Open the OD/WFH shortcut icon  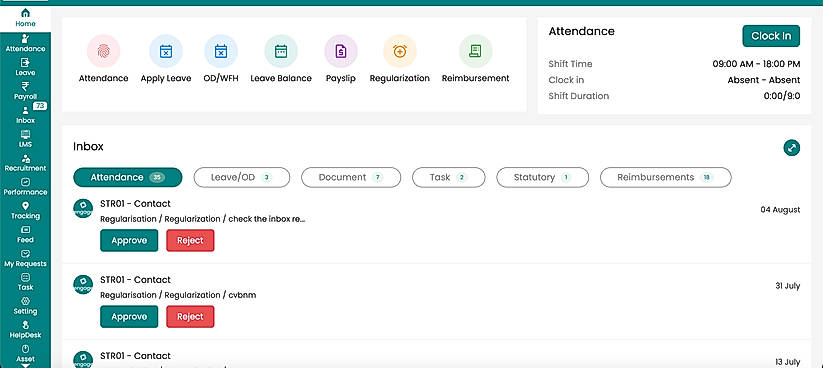(220, 51)
